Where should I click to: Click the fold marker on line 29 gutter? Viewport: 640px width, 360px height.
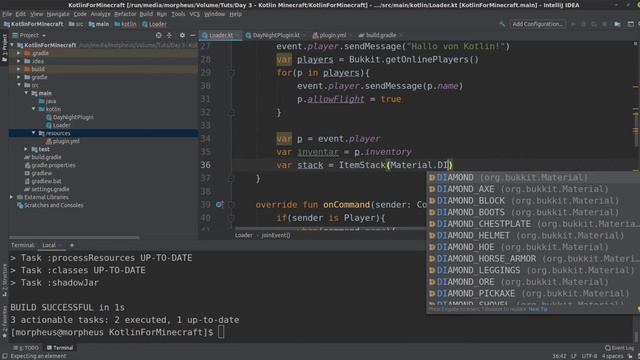coord(231,73)
